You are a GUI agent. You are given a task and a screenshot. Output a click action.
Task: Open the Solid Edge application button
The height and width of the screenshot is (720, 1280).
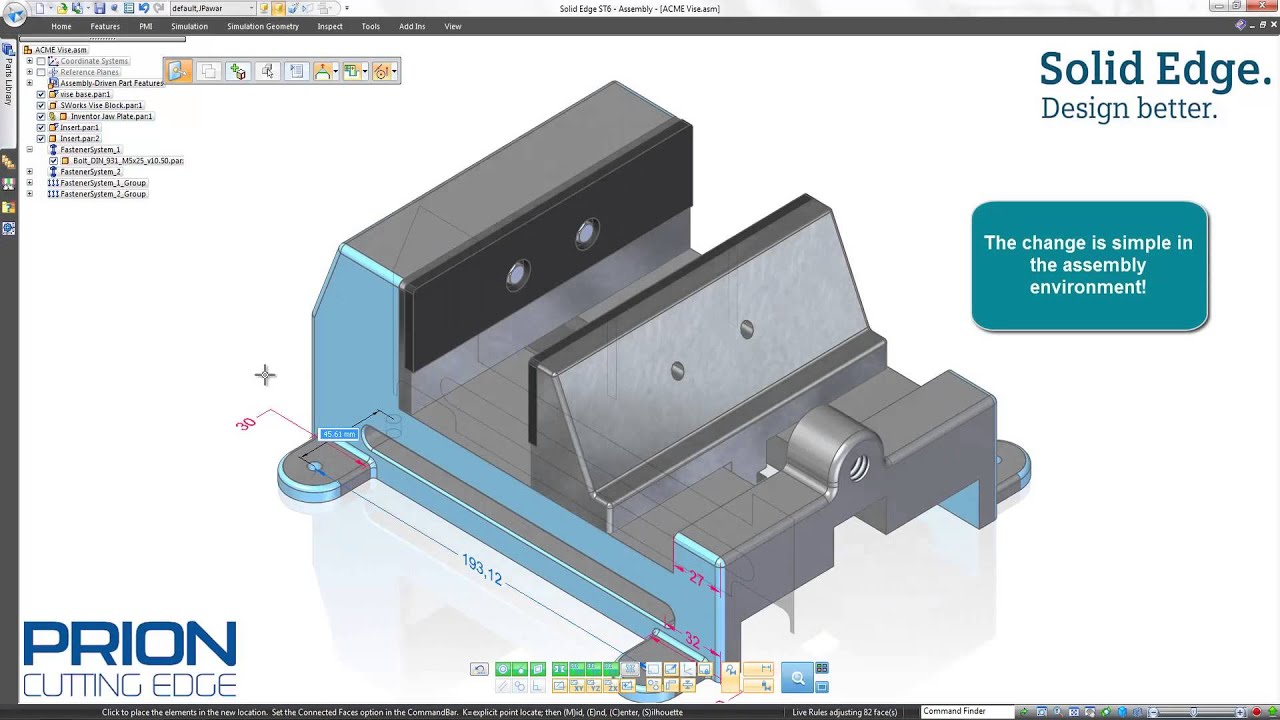pyautogui.click(x=15, y=14)
